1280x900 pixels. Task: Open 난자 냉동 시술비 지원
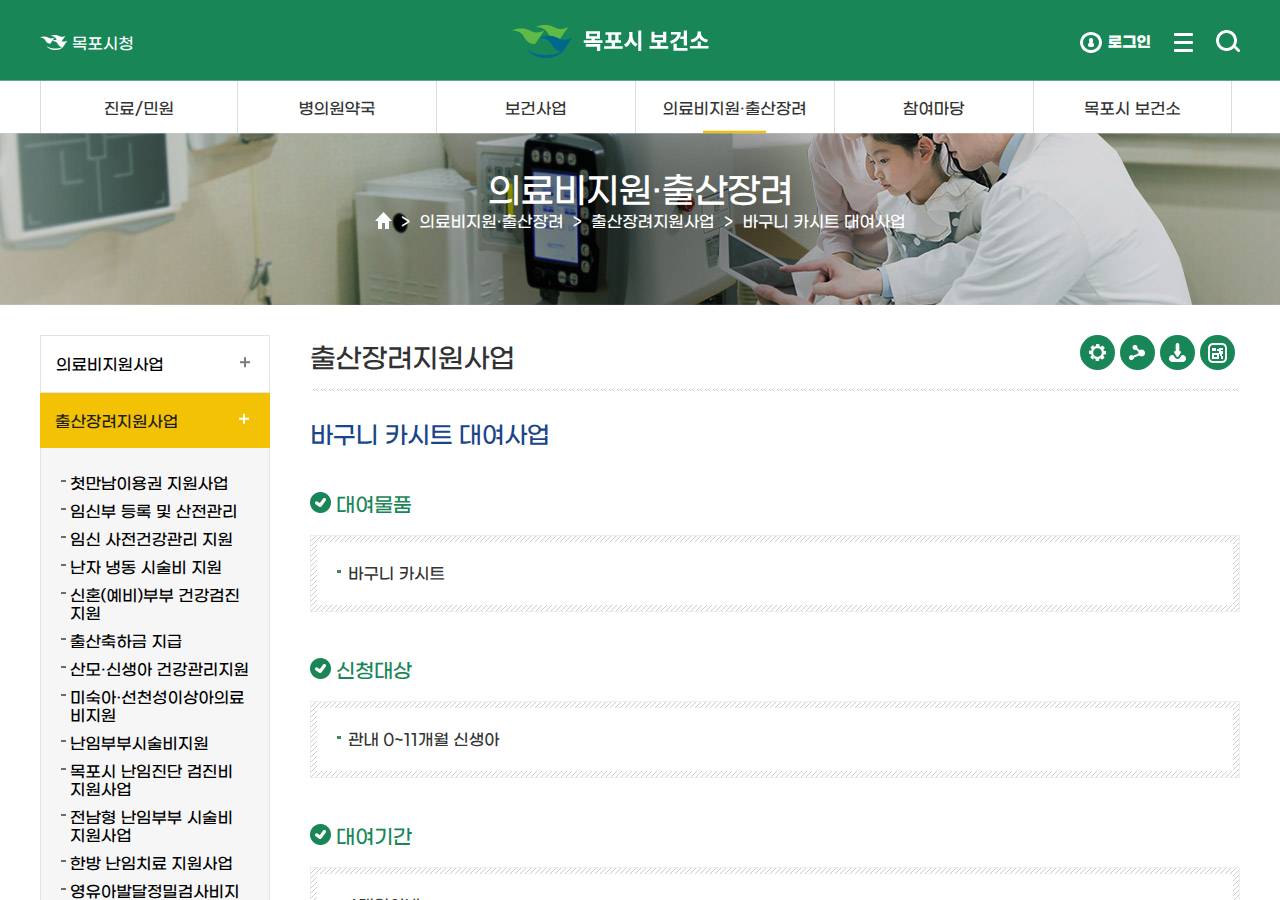pos(146,567)
